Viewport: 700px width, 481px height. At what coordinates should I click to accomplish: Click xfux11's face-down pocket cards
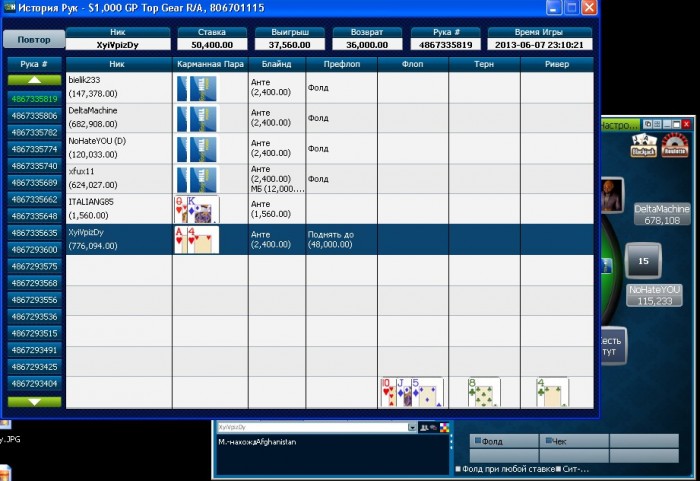point(197,179)
